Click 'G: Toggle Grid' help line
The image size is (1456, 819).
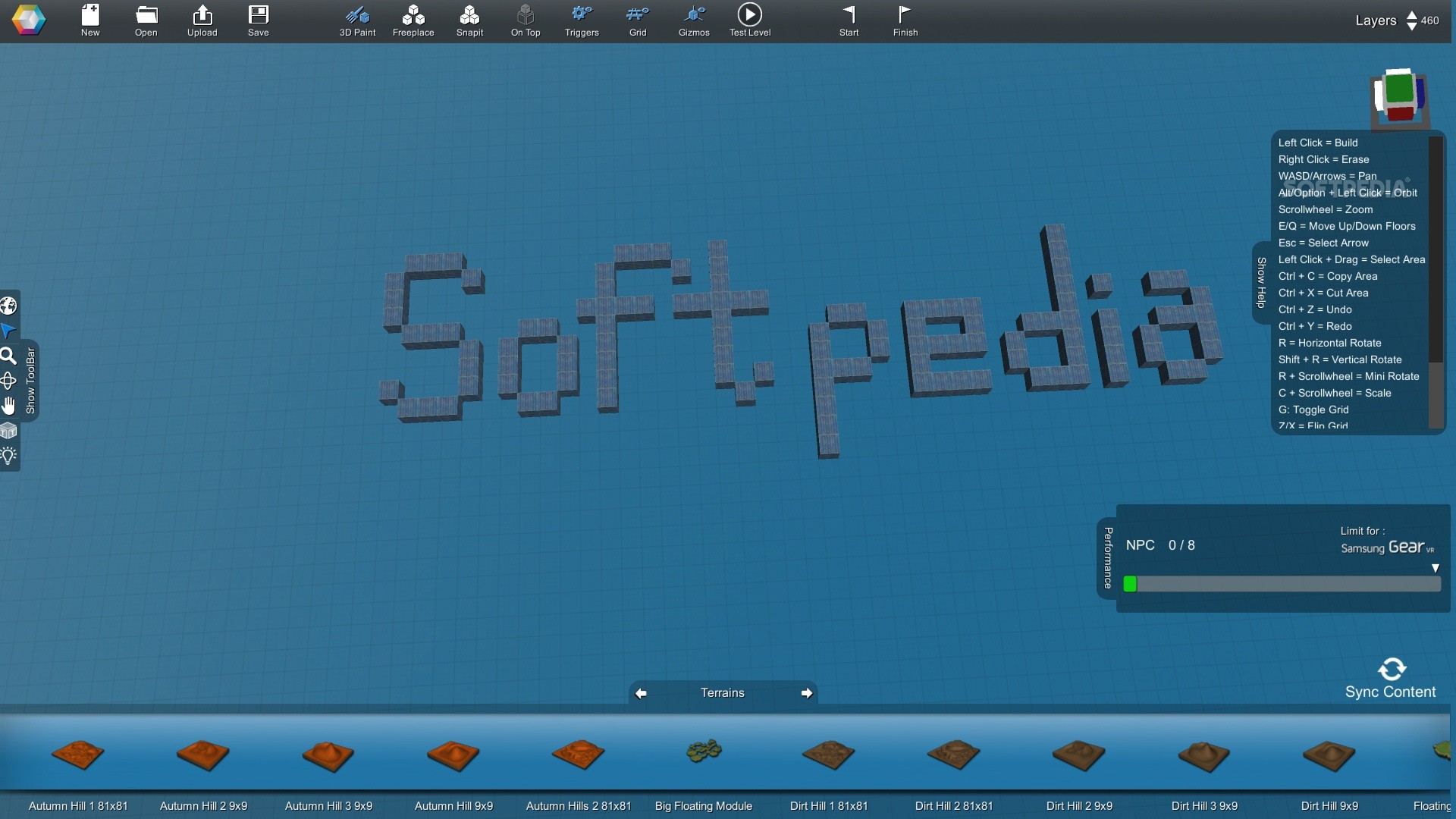point(1313,409)
